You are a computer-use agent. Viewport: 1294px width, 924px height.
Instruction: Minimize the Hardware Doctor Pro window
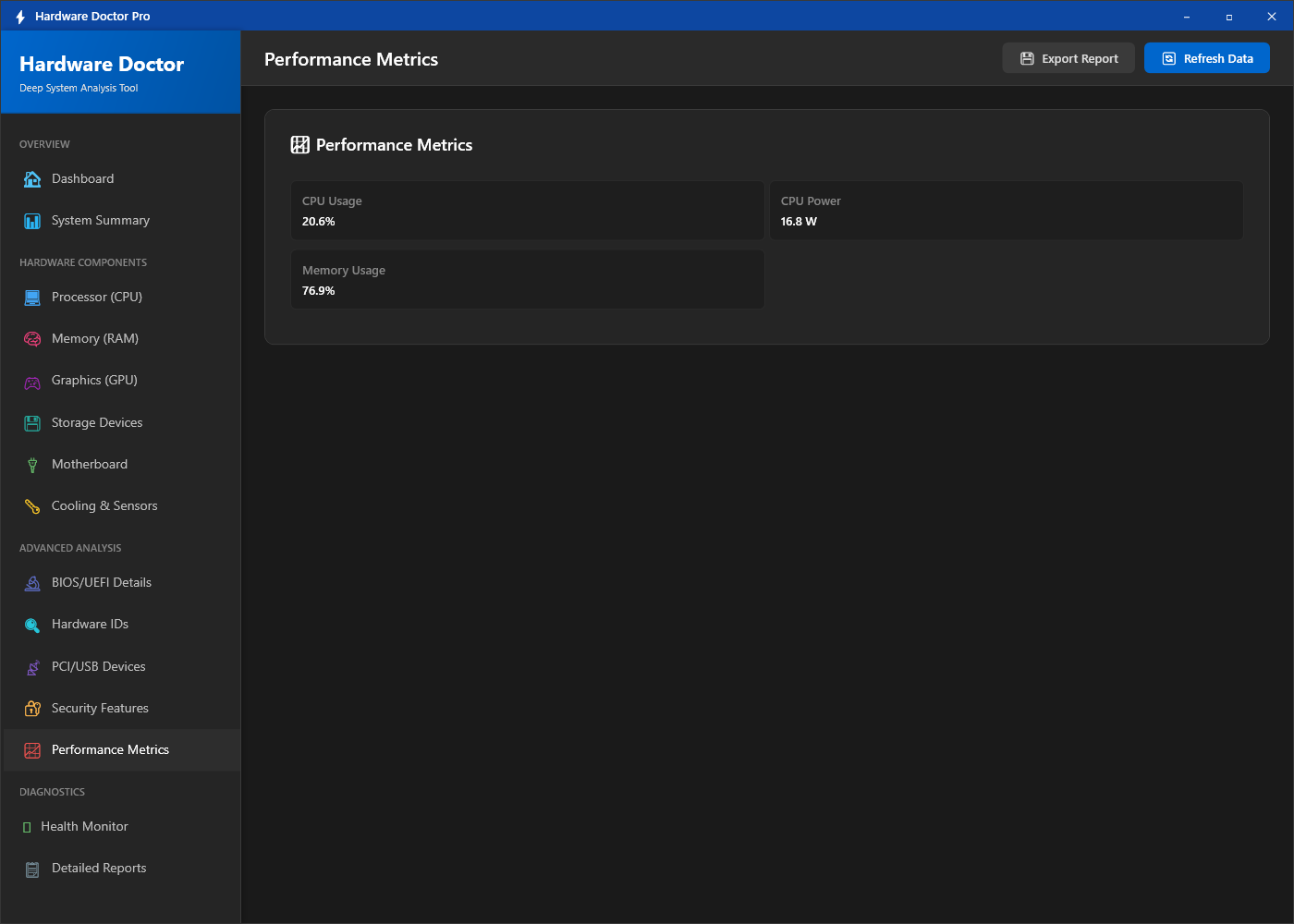[x=1187, y=17]
